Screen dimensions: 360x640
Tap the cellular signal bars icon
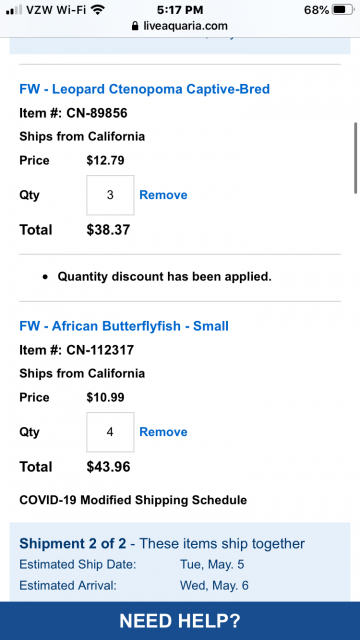[14, 10]
